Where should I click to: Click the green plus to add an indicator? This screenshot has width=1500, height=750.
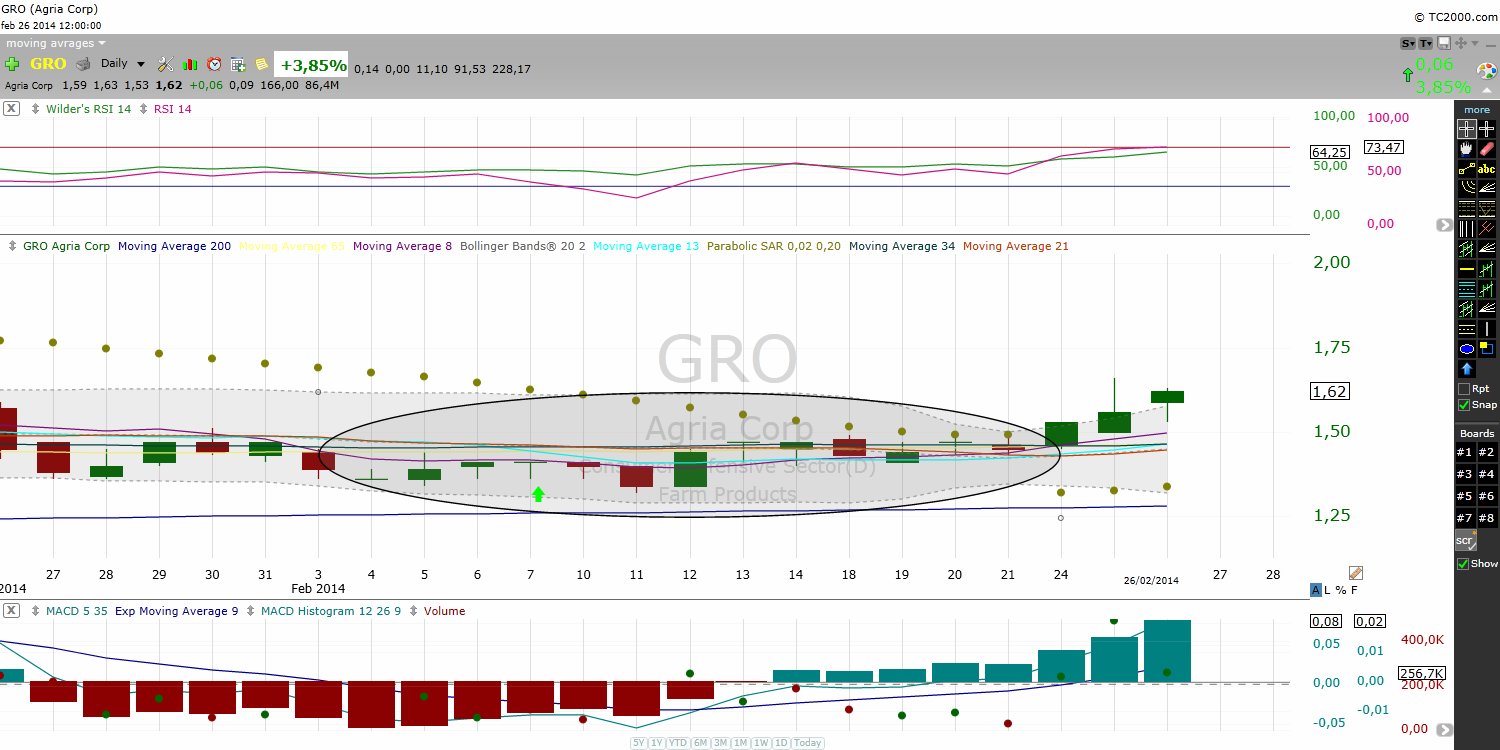(x=12, y=63)
